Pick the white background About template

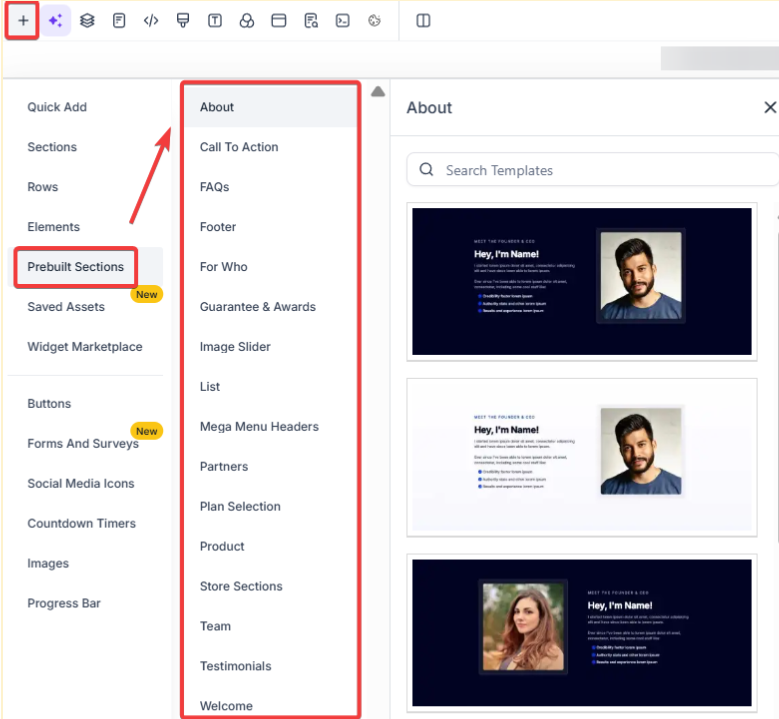581,457
